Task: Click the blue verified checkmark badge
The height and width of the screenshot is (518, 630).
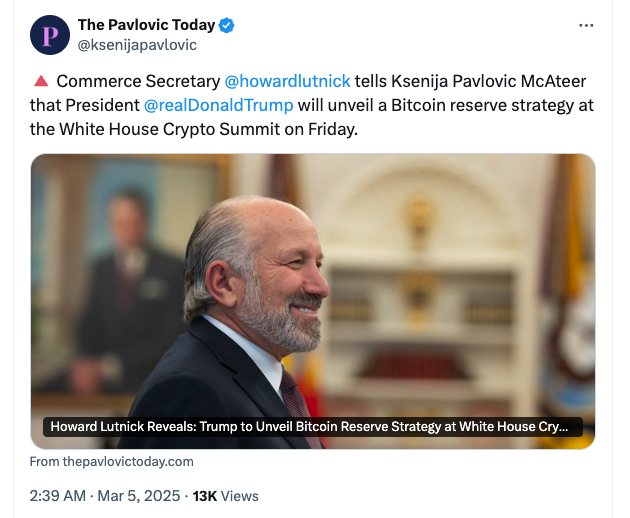Action: tap(226, 25)
